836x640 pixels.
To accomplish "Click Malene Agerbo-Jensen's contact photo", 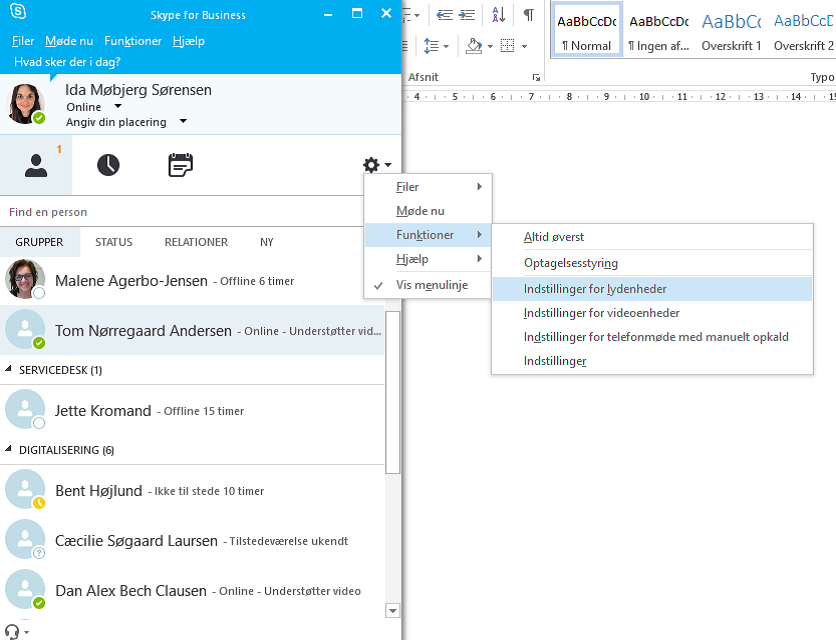I will [25, 279].
